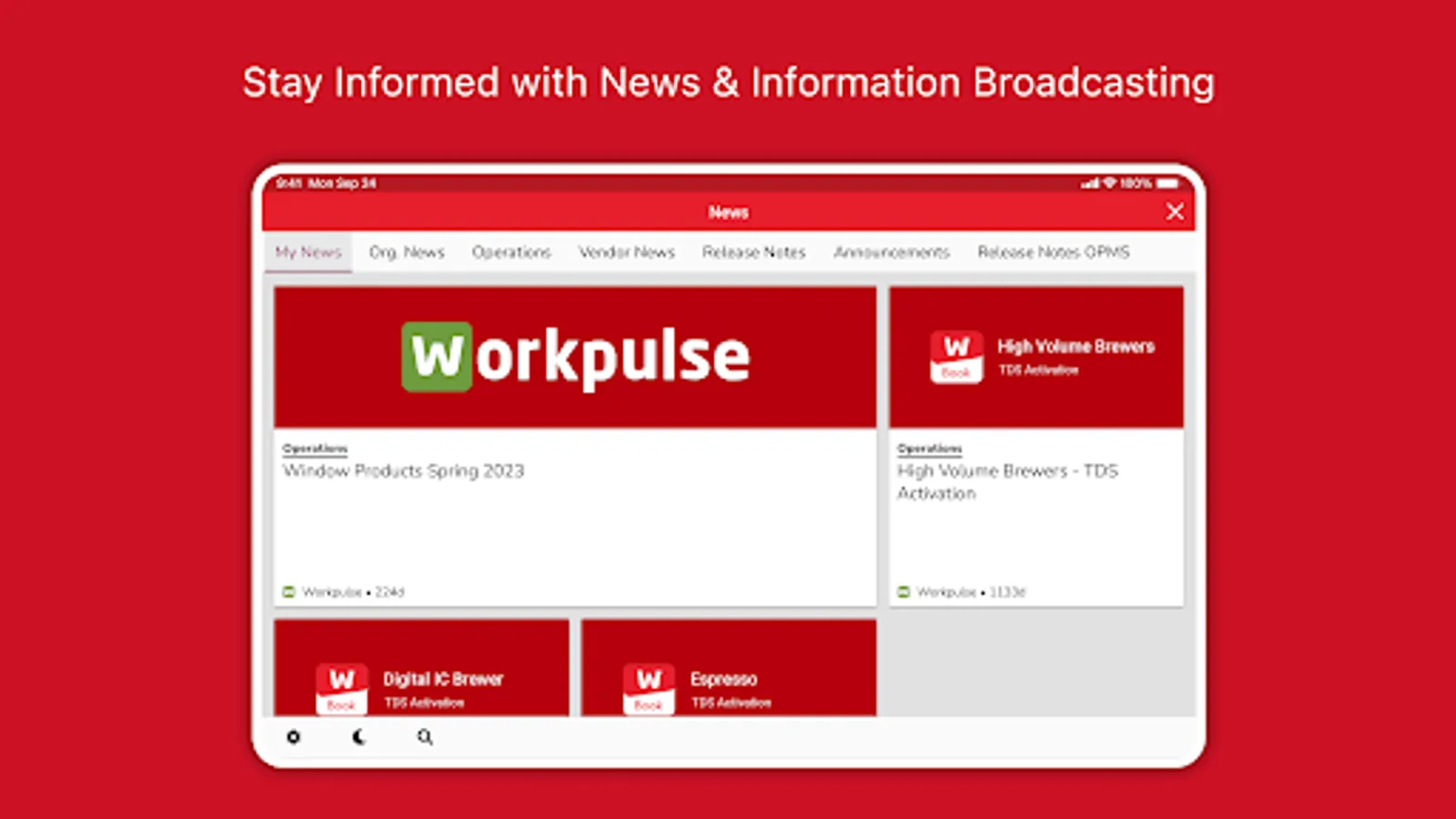Screen dimensions: 1456x819
Task: Open the High Volume Brewers banner image
Action: [1036, 357]
